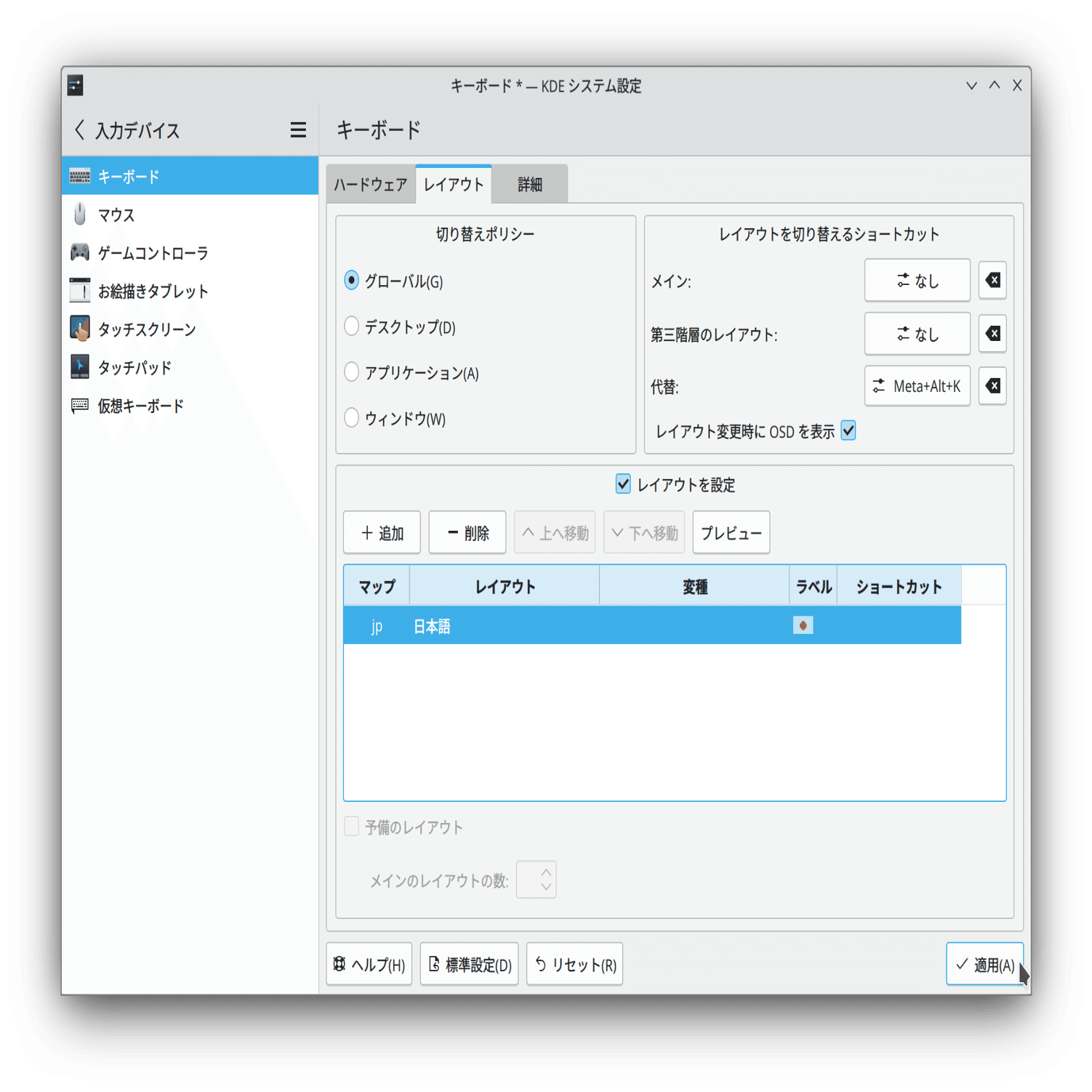Assign a 第三階層のレイアウト shortcut
Screen dimensions: 1092x1092
(917, 333)
